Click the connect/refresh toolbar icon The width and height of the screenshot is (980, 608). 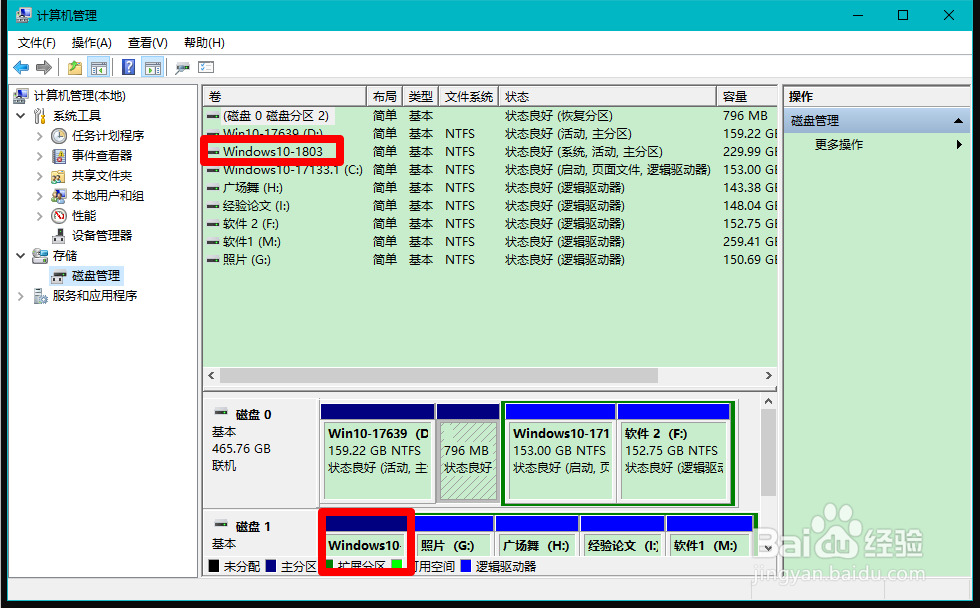click(182, 67)
